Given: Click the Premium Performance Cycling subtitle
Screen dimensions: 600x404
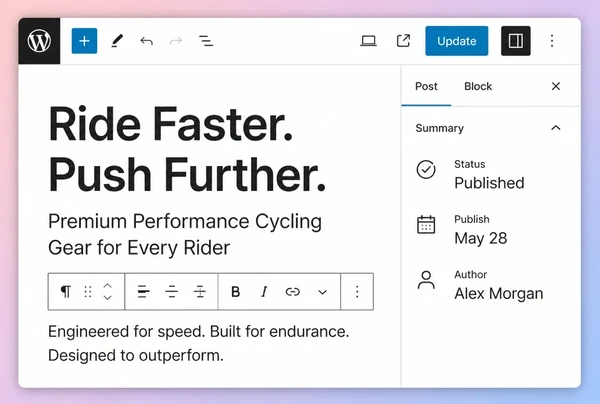Looking at the screenshot, I should [x=185, y=235].
